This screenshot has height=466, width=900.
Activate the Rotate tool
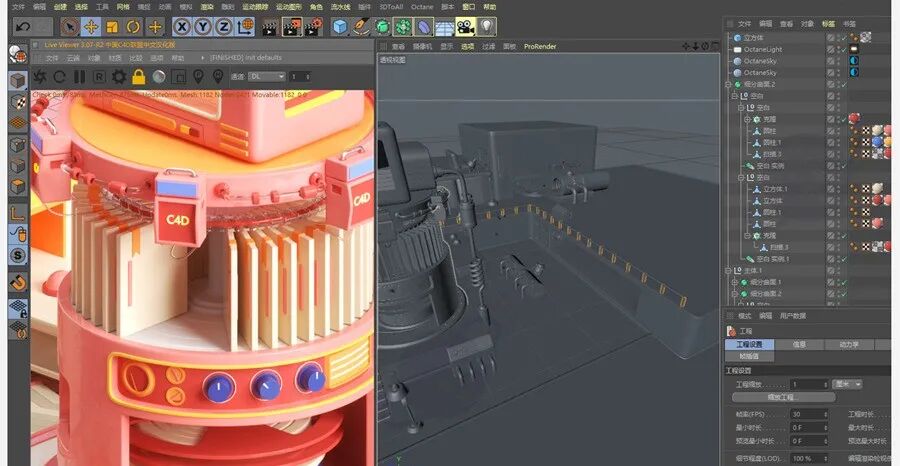coord(133,26)
